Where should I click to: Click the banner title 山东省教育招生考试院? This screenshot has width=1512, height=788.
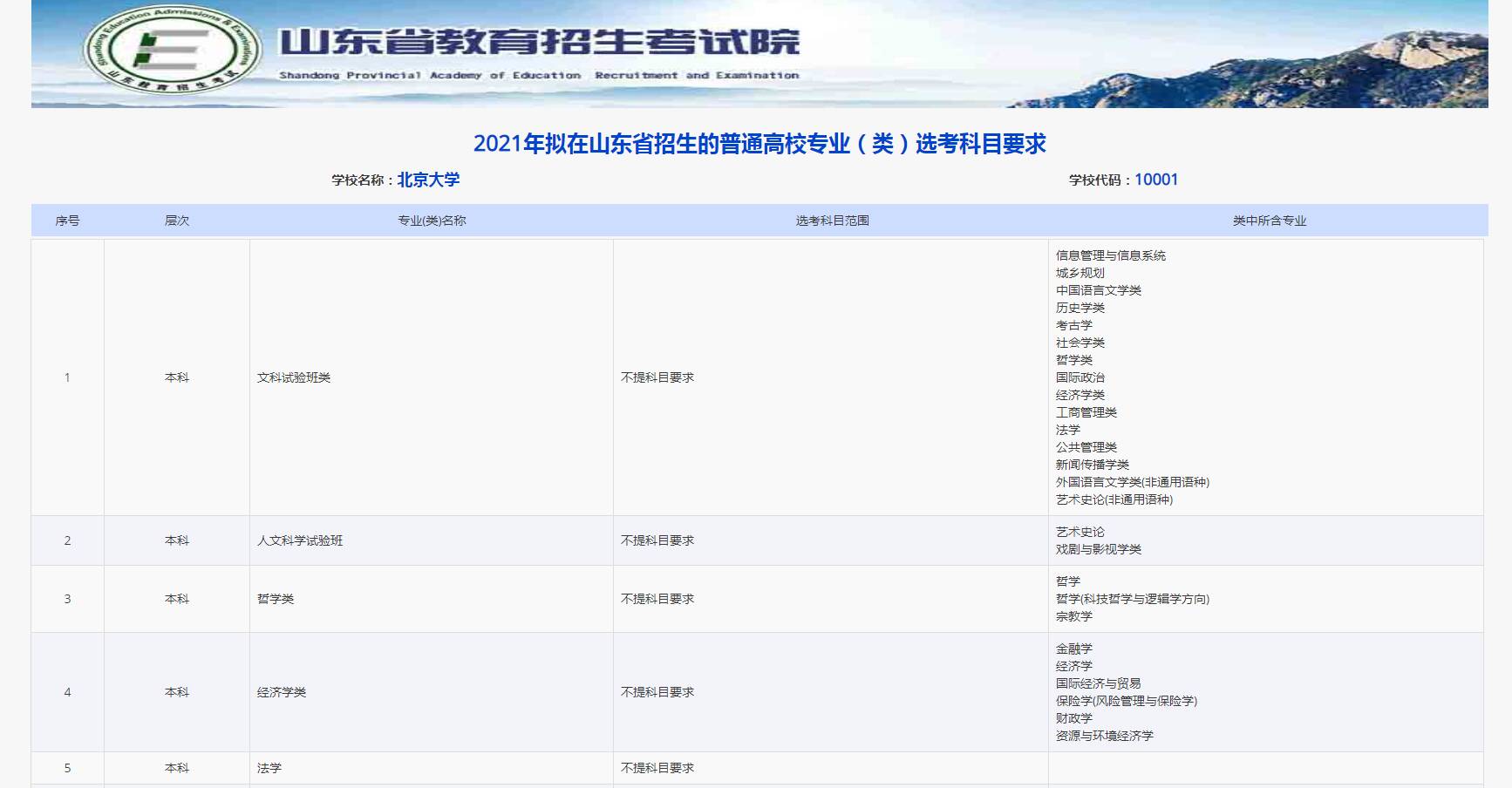click(x=538, y=42)
